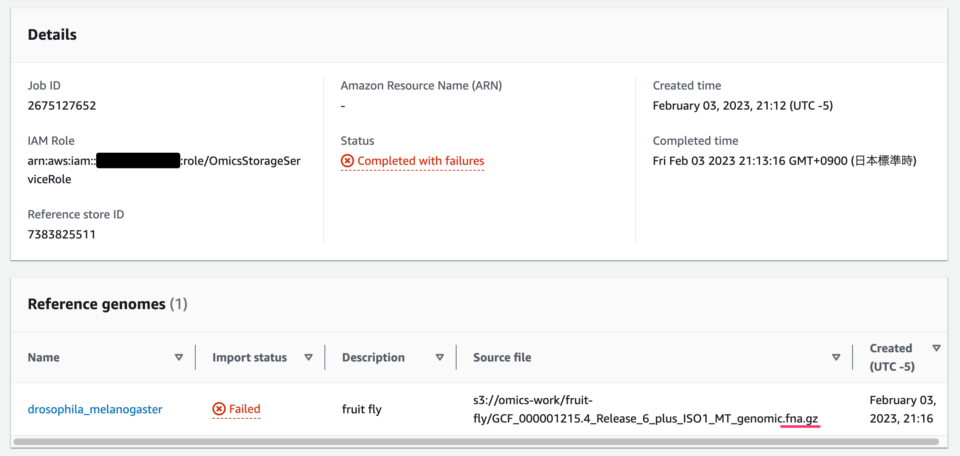Click the horizontal scrollbar under the table
The height and width of the screenshot is (456, 960).
(476, 441)
